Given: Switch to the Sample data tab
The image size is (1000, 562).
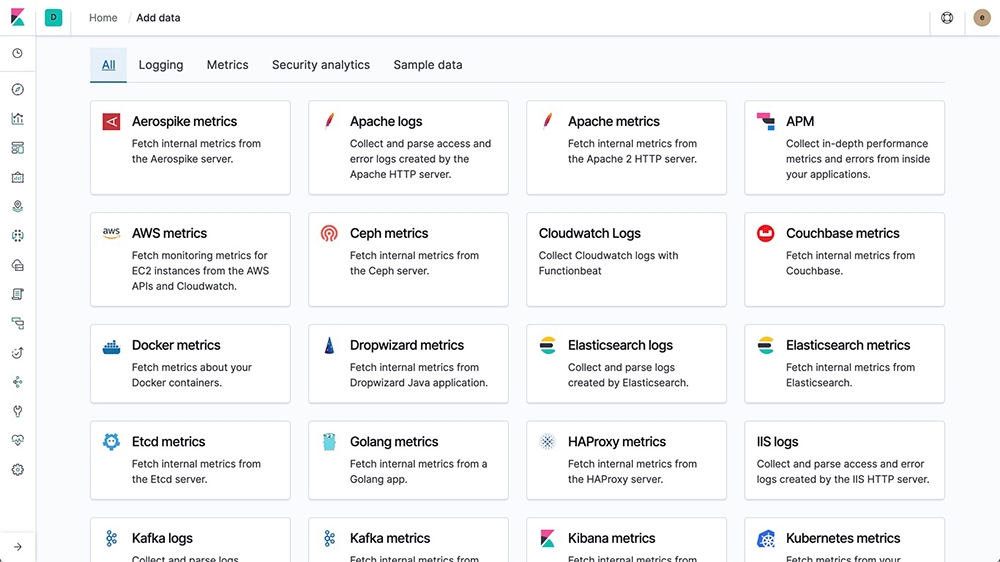Looking at the screenshot, I should 428,64.
